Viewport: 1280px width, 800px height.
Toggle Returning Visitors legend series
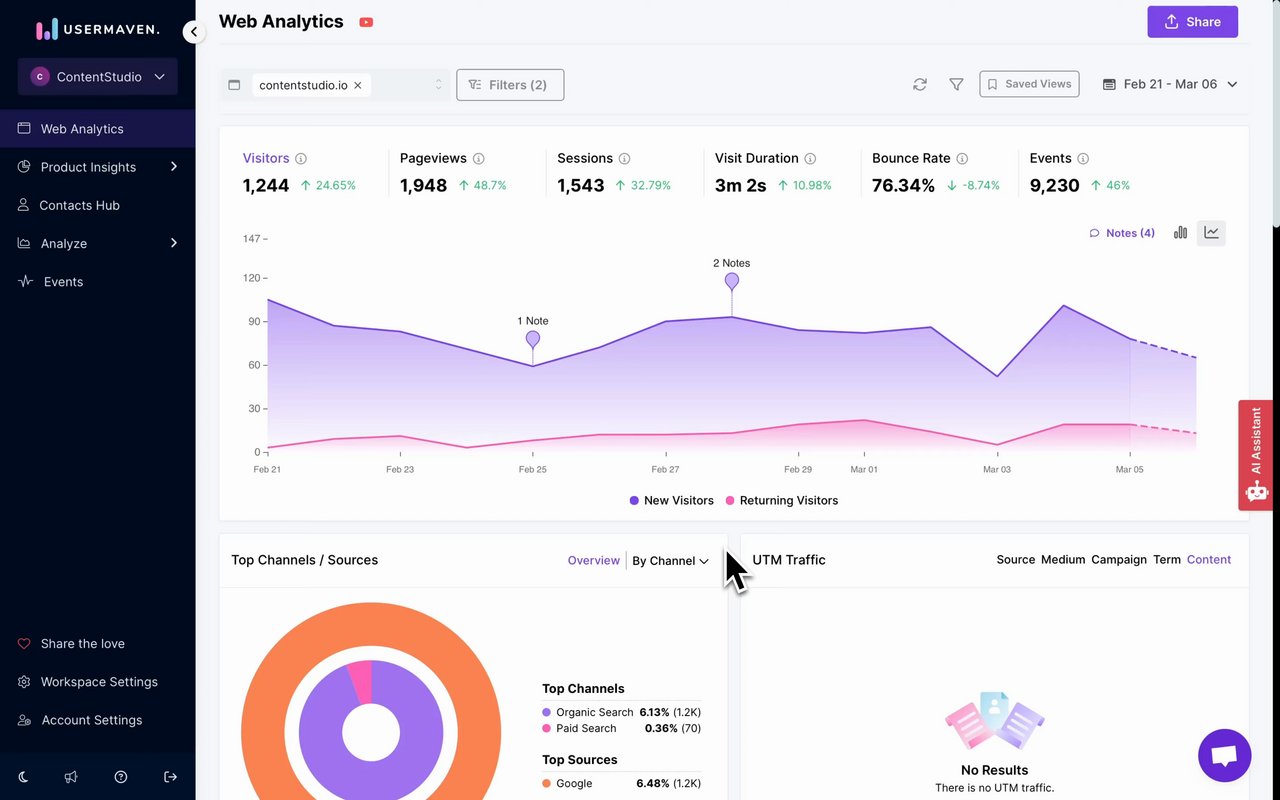tap(782, 500)
